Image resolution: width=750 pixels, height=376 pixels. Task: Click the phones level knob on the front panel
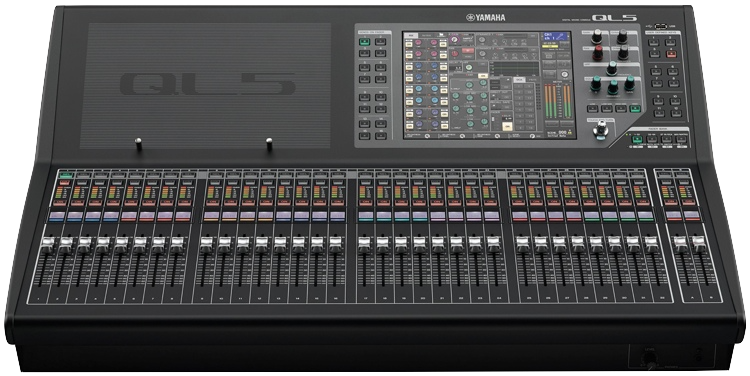(649, 362)
